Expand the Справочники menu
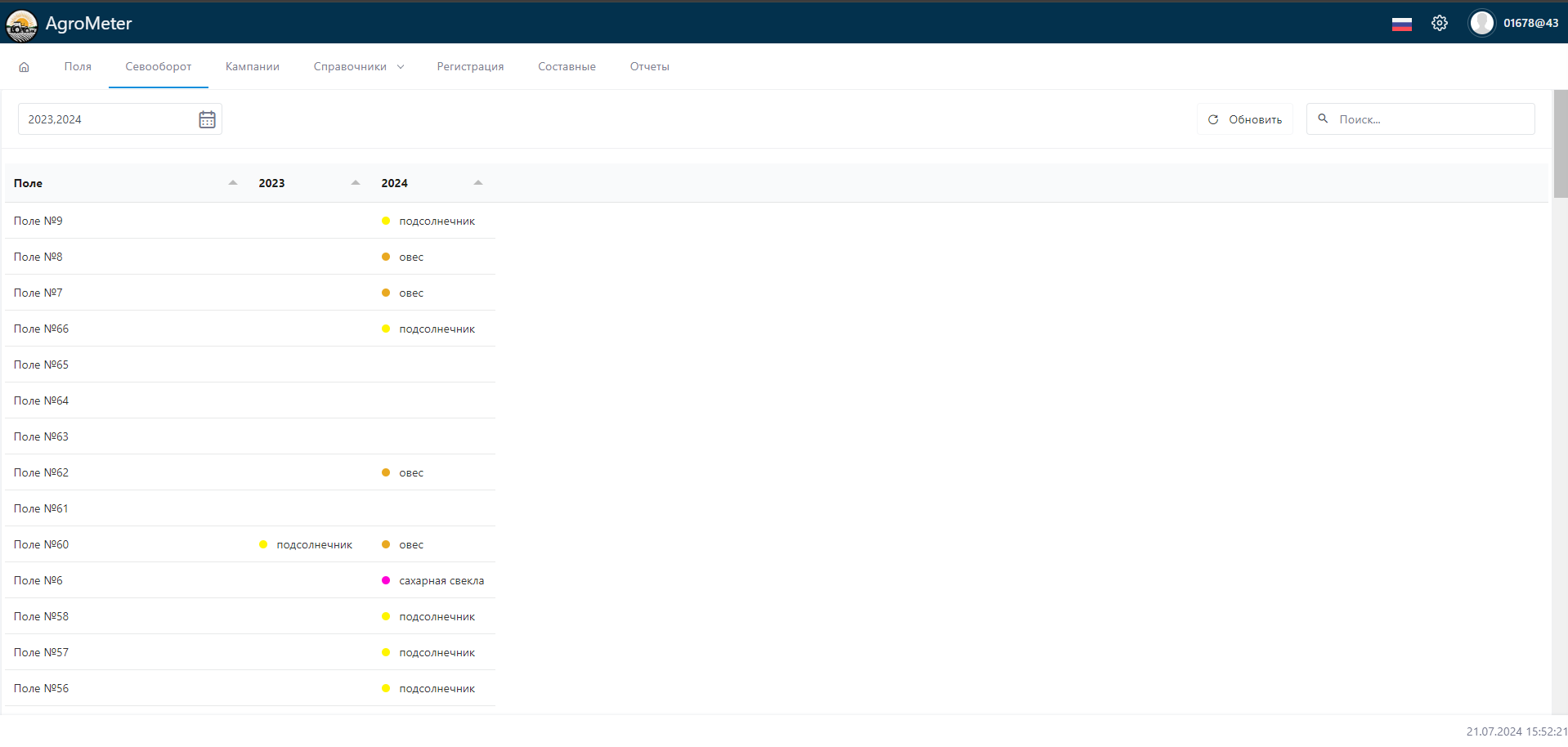The image size is (1568, 747). tap(358, 67)
